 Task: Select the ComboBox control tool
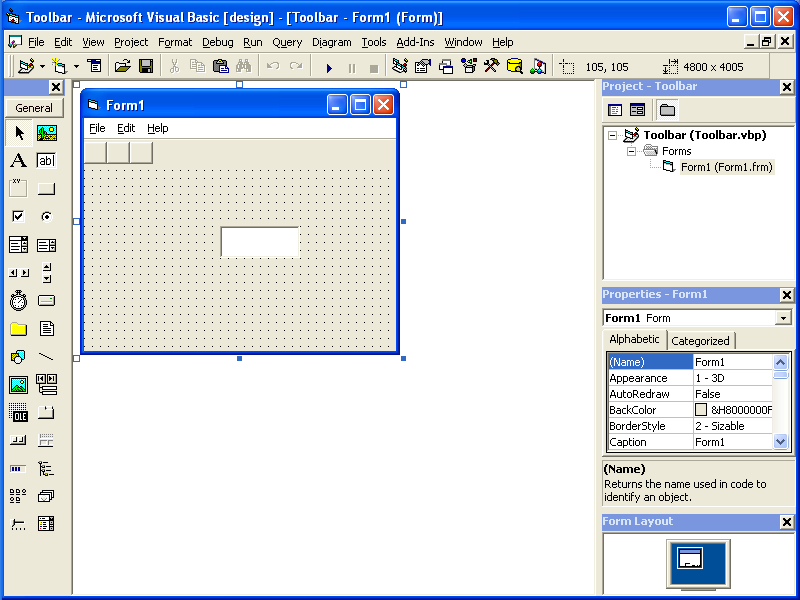(19, 245)
